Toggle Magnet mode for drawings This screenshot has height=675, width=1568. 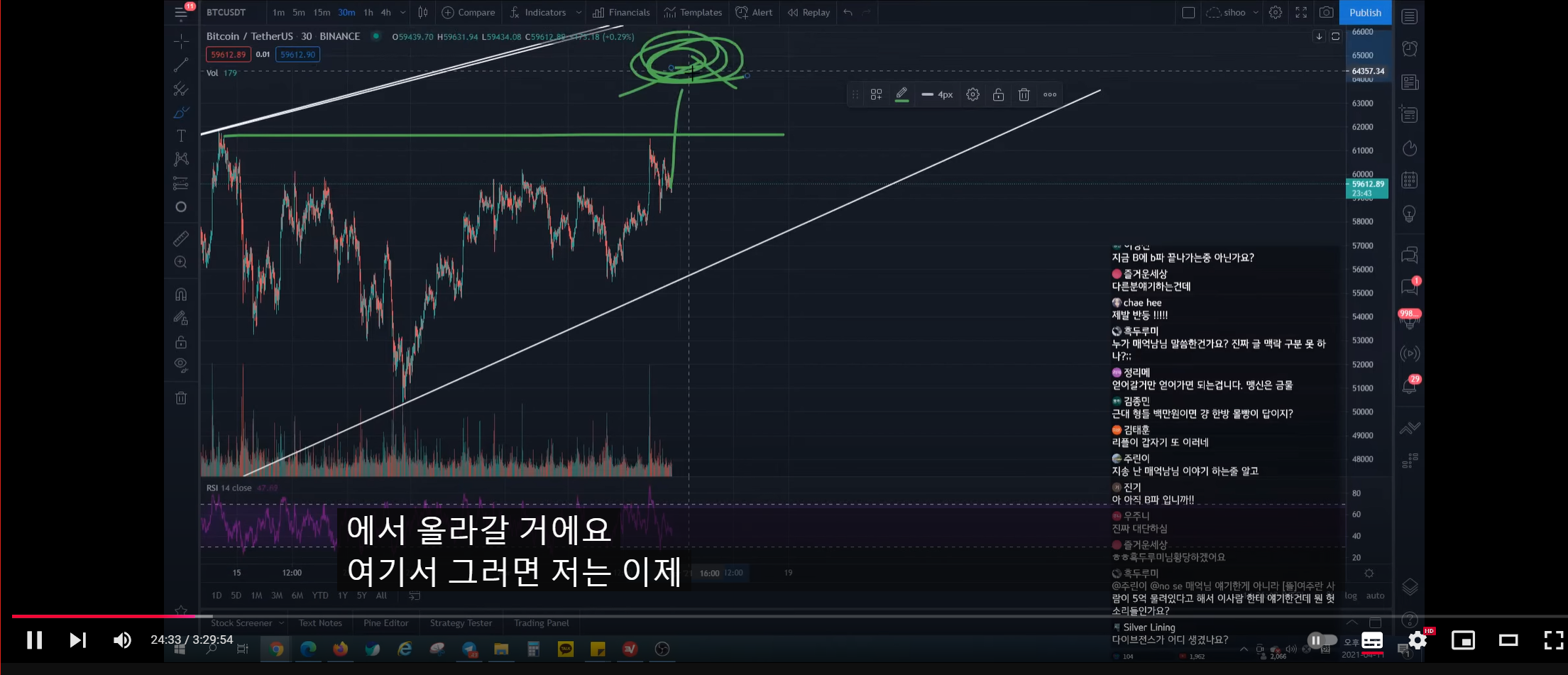[x=181, y=294]
